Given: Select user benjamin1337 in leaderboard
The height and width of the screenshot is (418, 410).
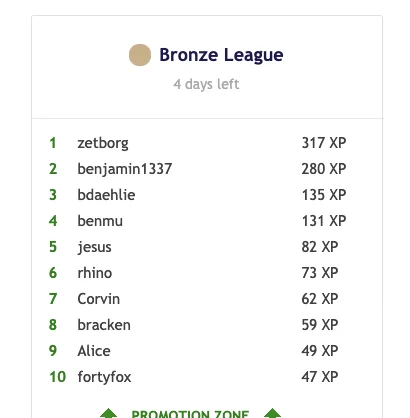Looking at the screenshot, I should click(x=125, y=169).
